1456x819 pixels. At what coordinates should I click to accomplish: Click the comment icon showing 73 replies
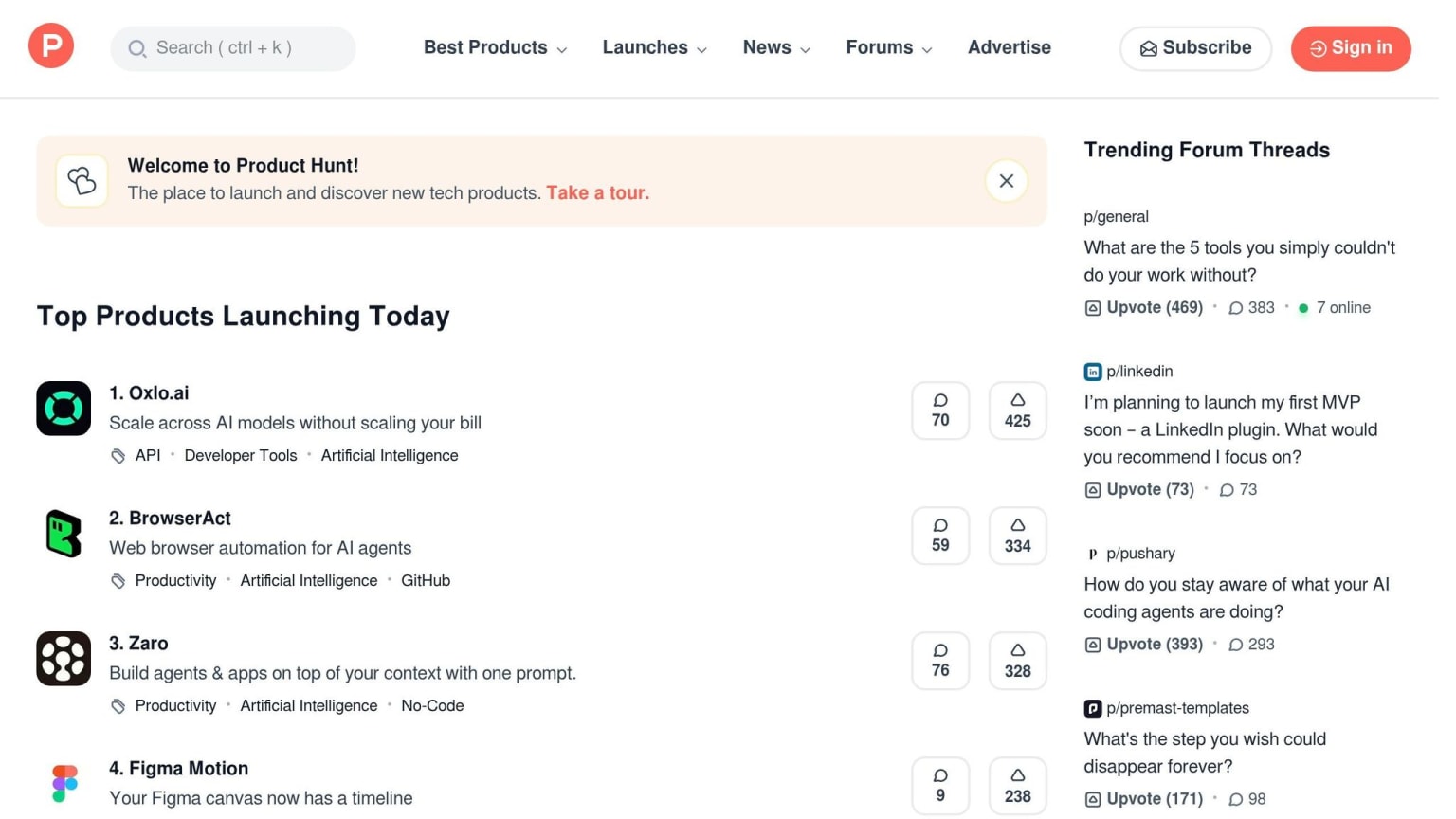click(1227, 490)
